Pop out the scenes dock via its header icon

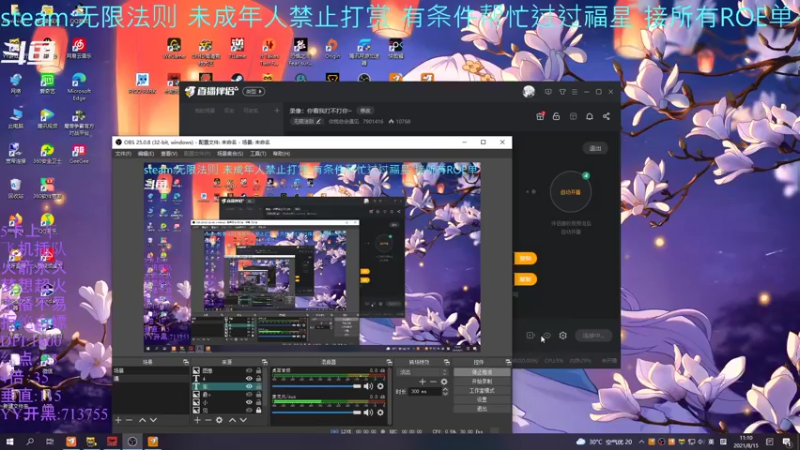tap(186, 362)
